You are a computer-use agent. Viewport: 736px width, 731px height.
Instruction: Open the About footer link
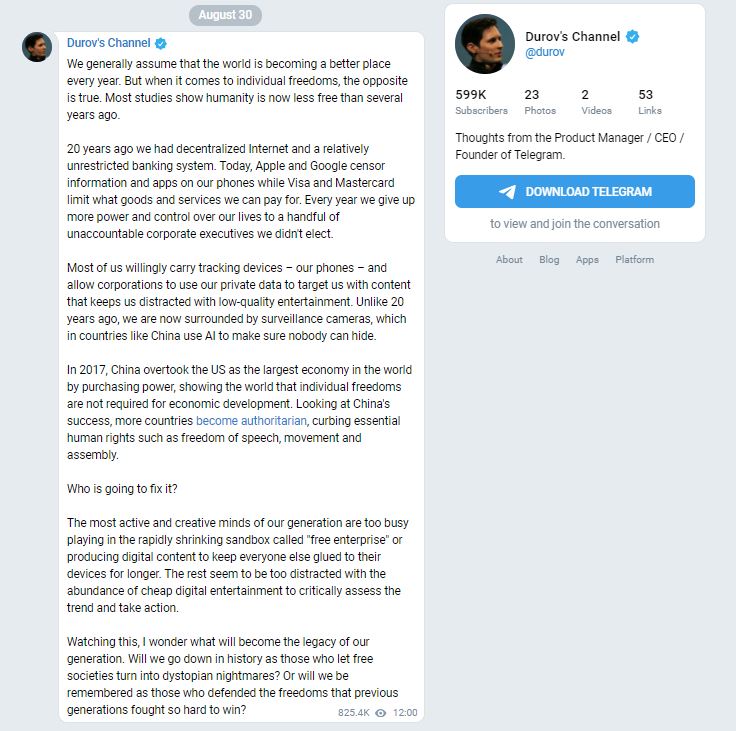point(509,260)
